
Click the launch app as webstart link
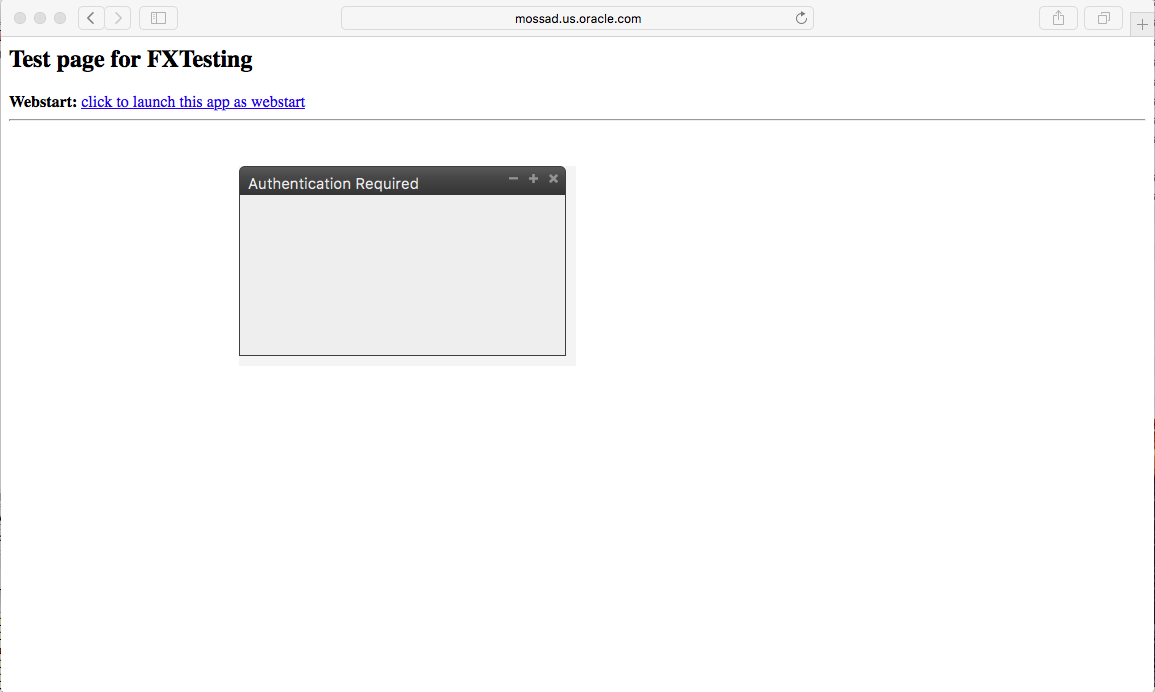pyautogui.click(x=193, y=102)
